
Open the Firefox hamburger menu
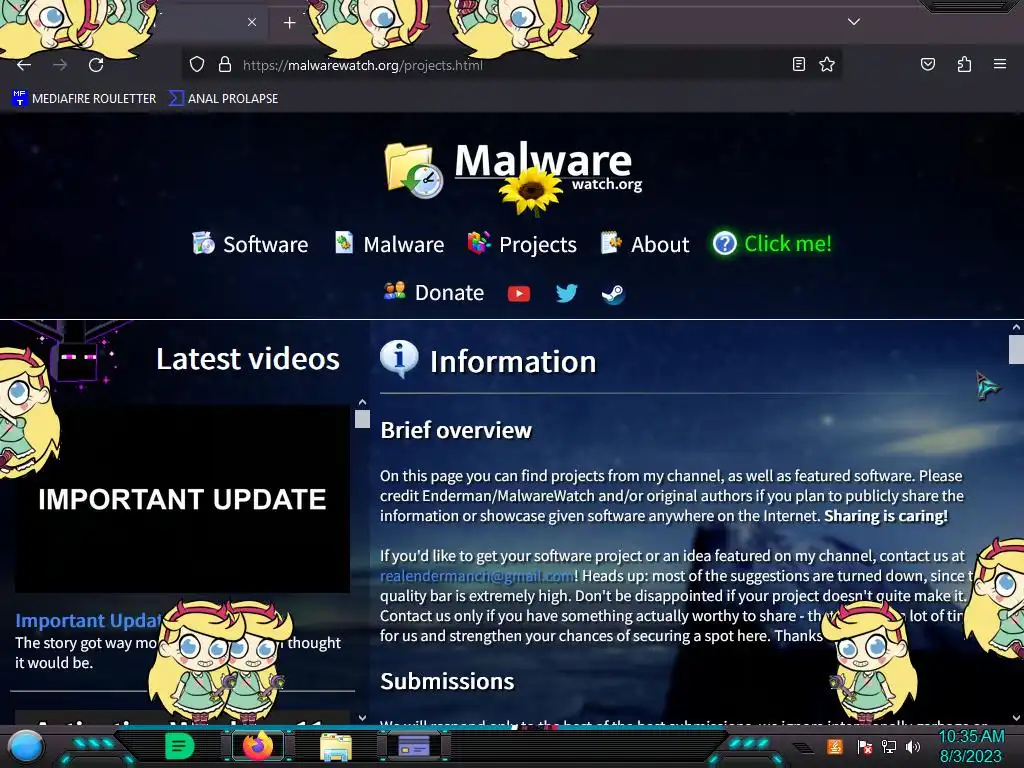click(x=999, y=64)
